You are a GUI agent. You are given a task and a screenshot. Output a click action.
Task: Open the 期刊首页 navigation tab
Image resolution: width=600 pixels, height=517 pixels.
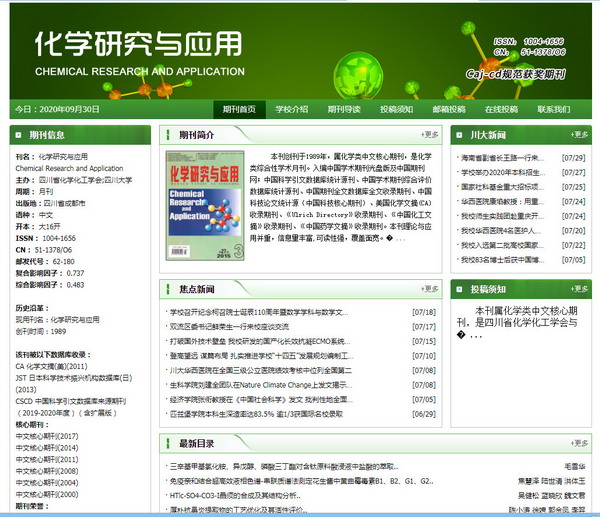click(239, 109)
